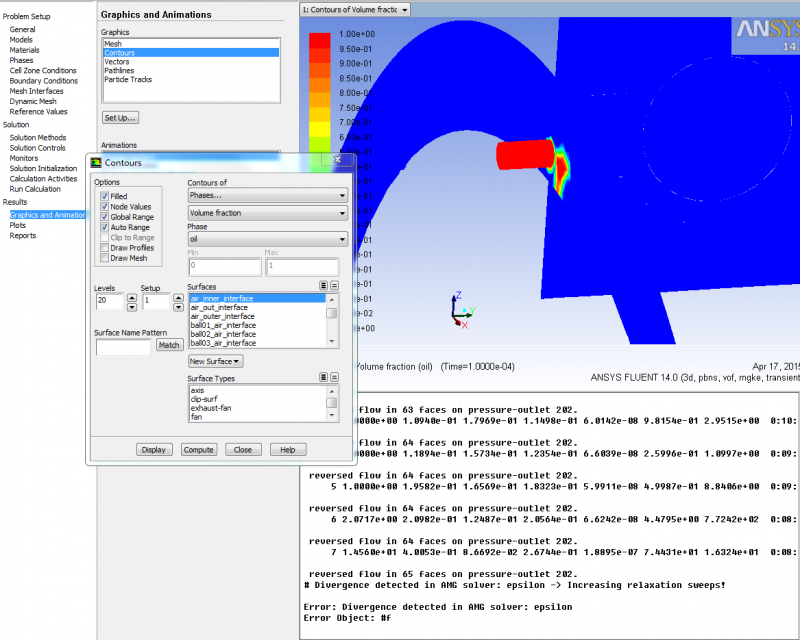Open Models in the navigation tree

[21, 40]
